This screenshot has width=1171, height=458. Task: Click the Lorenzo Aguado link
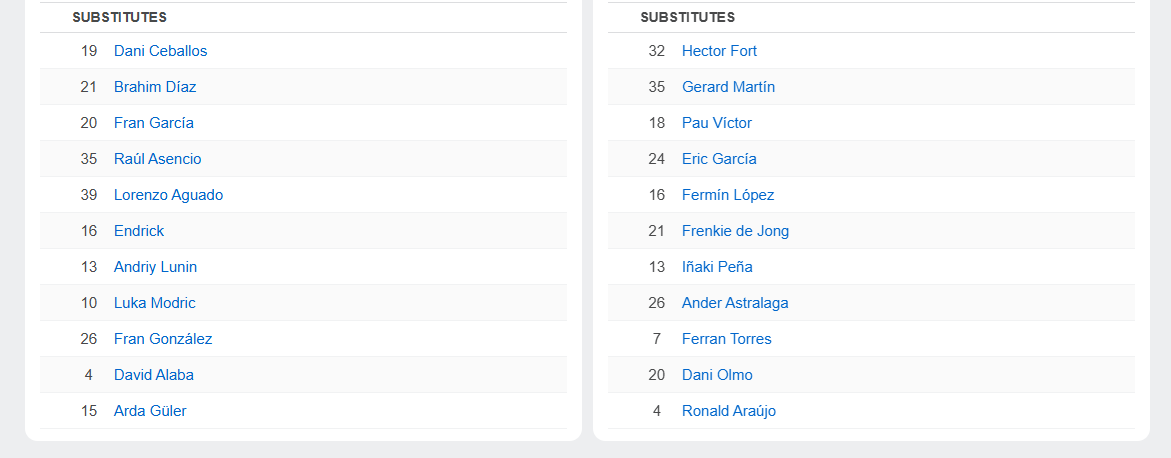168,195
